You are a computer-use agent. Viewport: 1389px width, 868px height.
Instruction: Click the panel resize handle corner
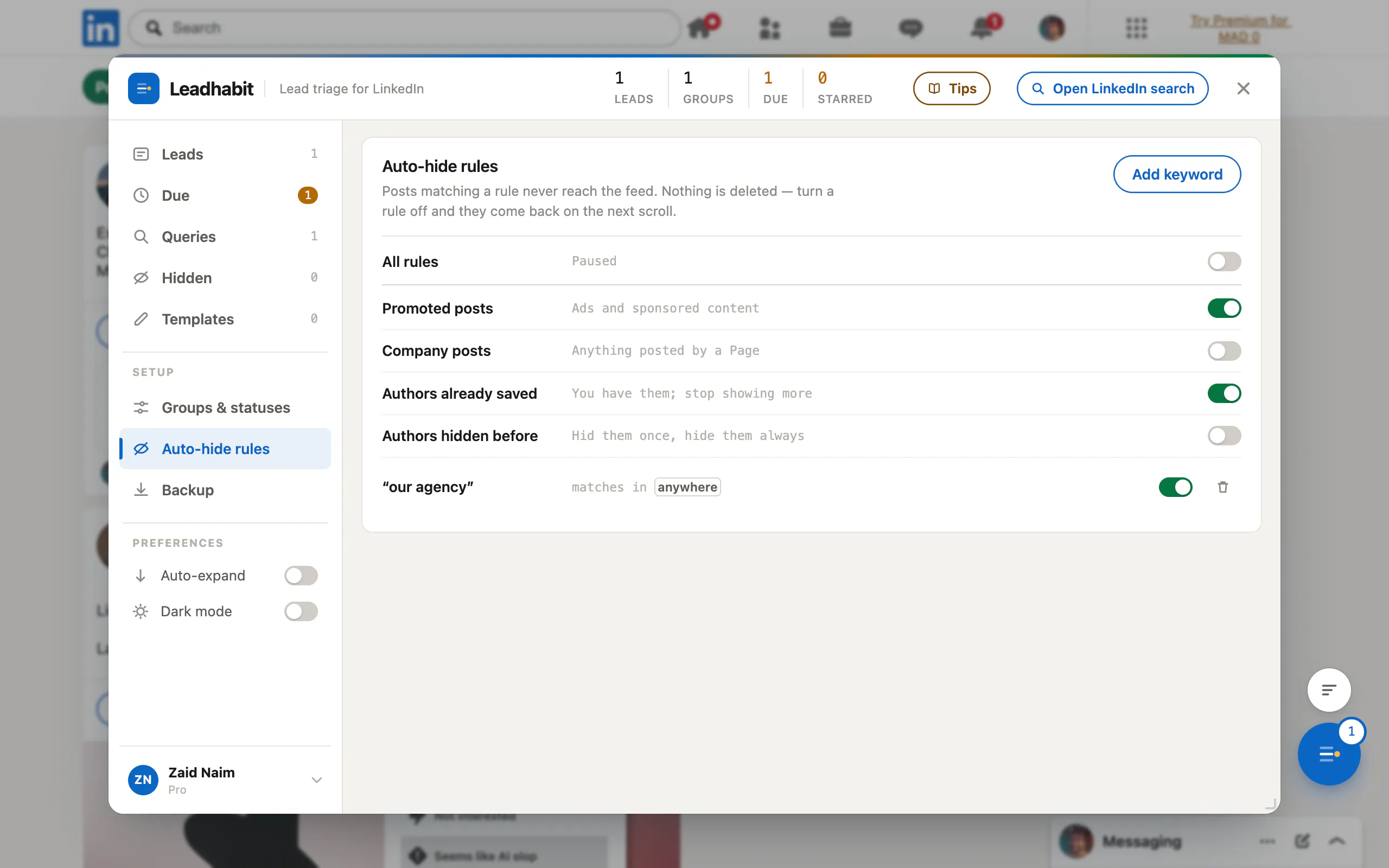coord(1270,803)
